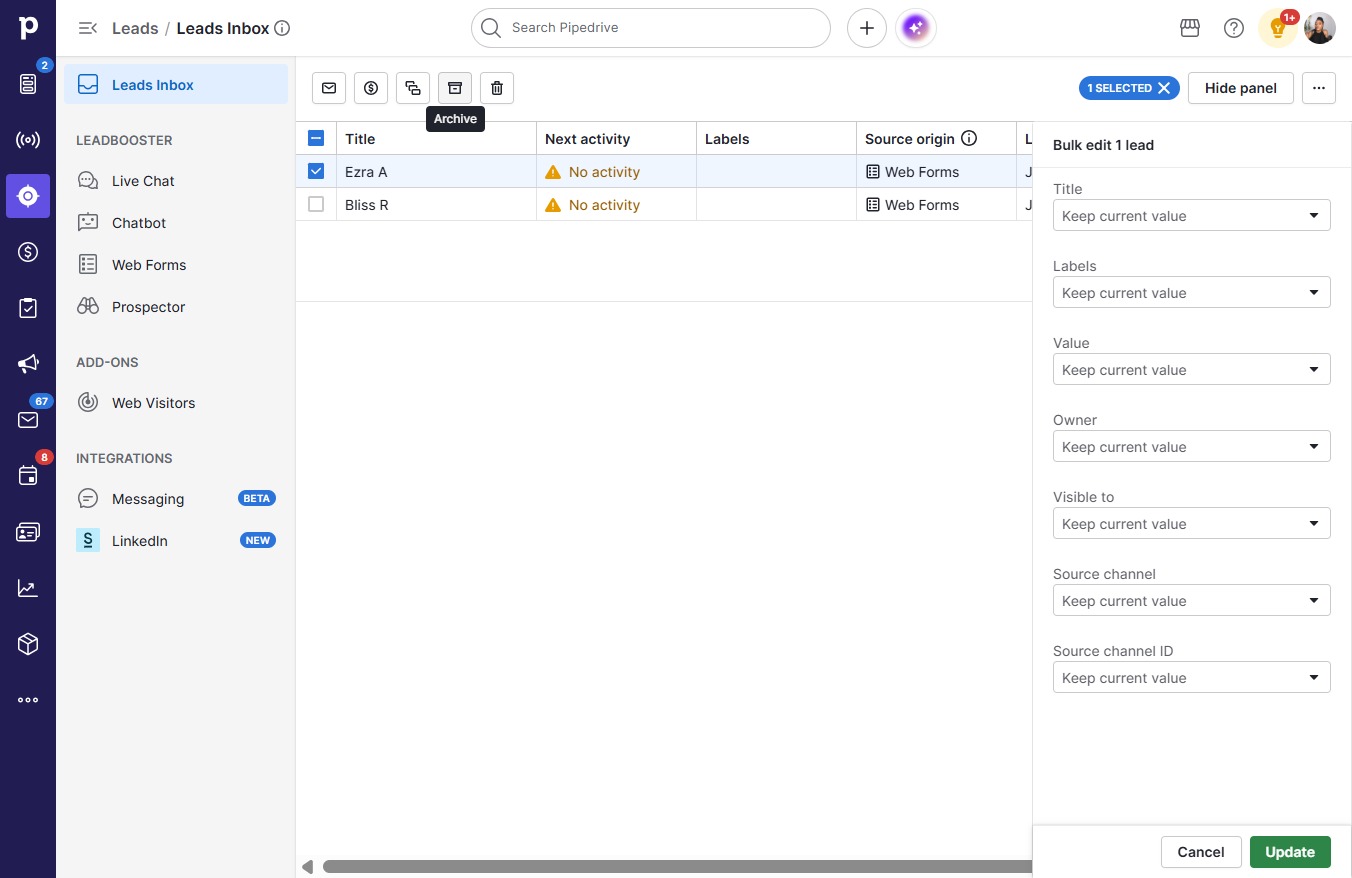This screenshot has height=878, width=1352.
Task: Open Deals dollar icon in left rail
Action: coord(28,252)
